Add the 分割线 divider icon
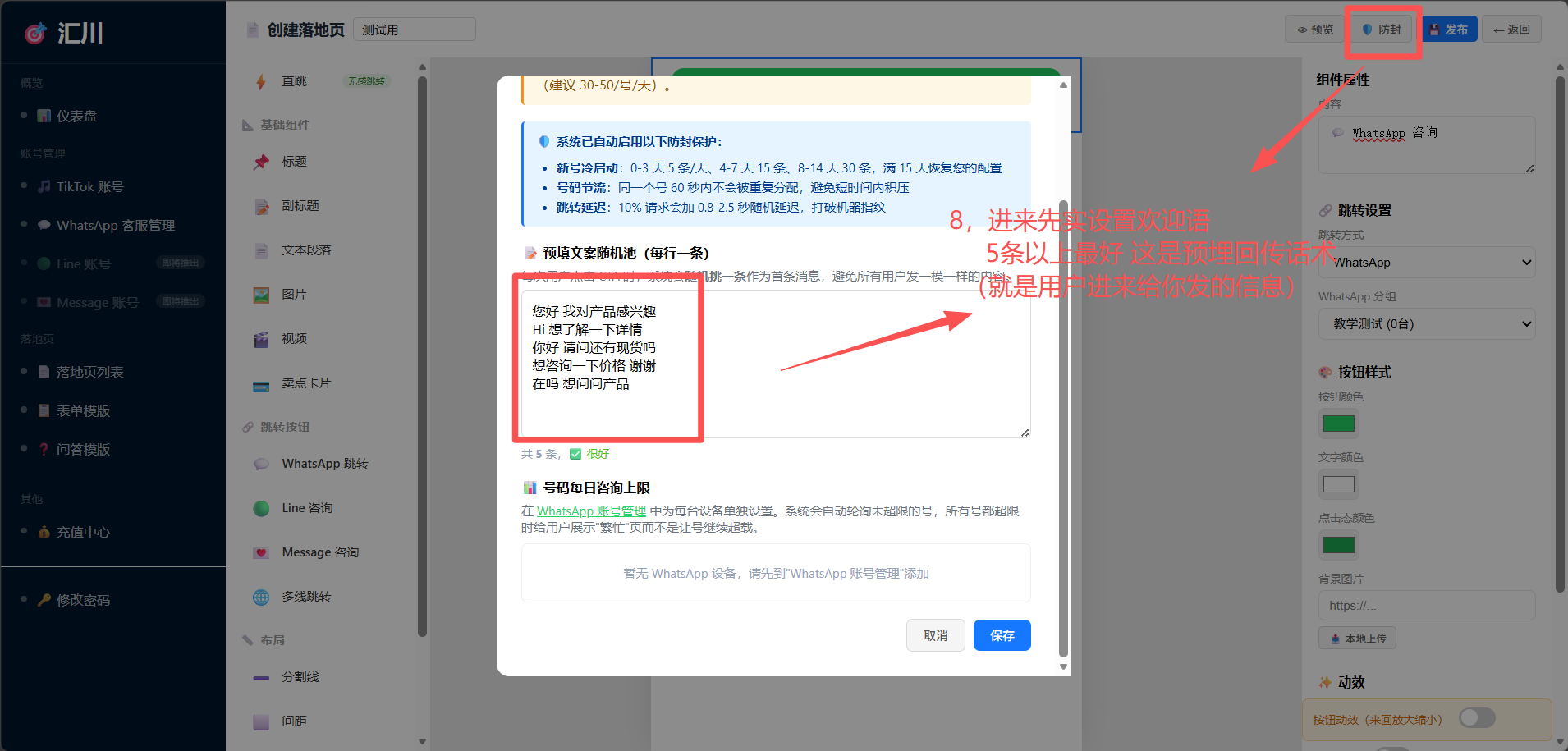1568x751 pixels. click(x=261, y=678)
